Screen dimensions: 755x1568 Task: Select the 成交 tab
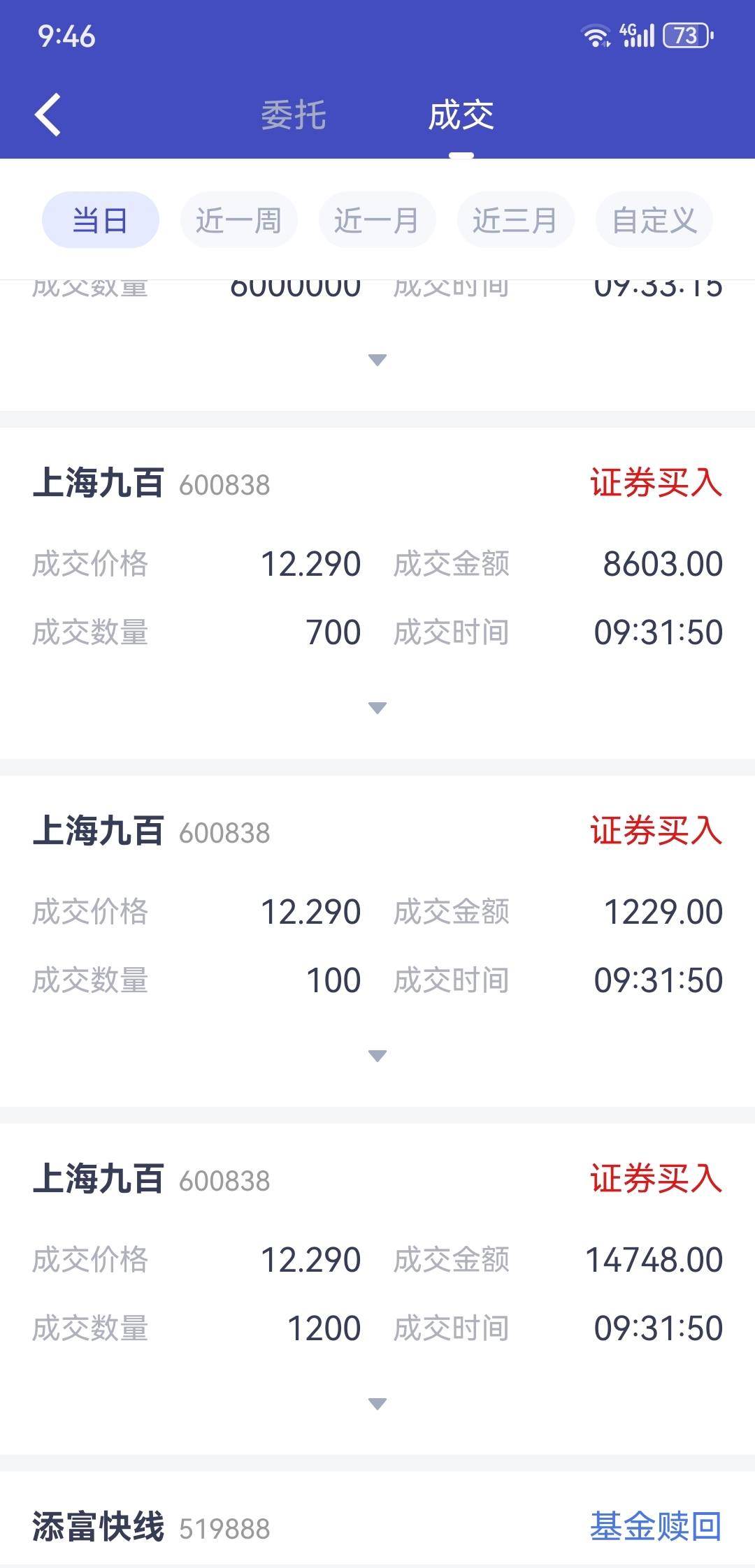click(x=461, y=115)
